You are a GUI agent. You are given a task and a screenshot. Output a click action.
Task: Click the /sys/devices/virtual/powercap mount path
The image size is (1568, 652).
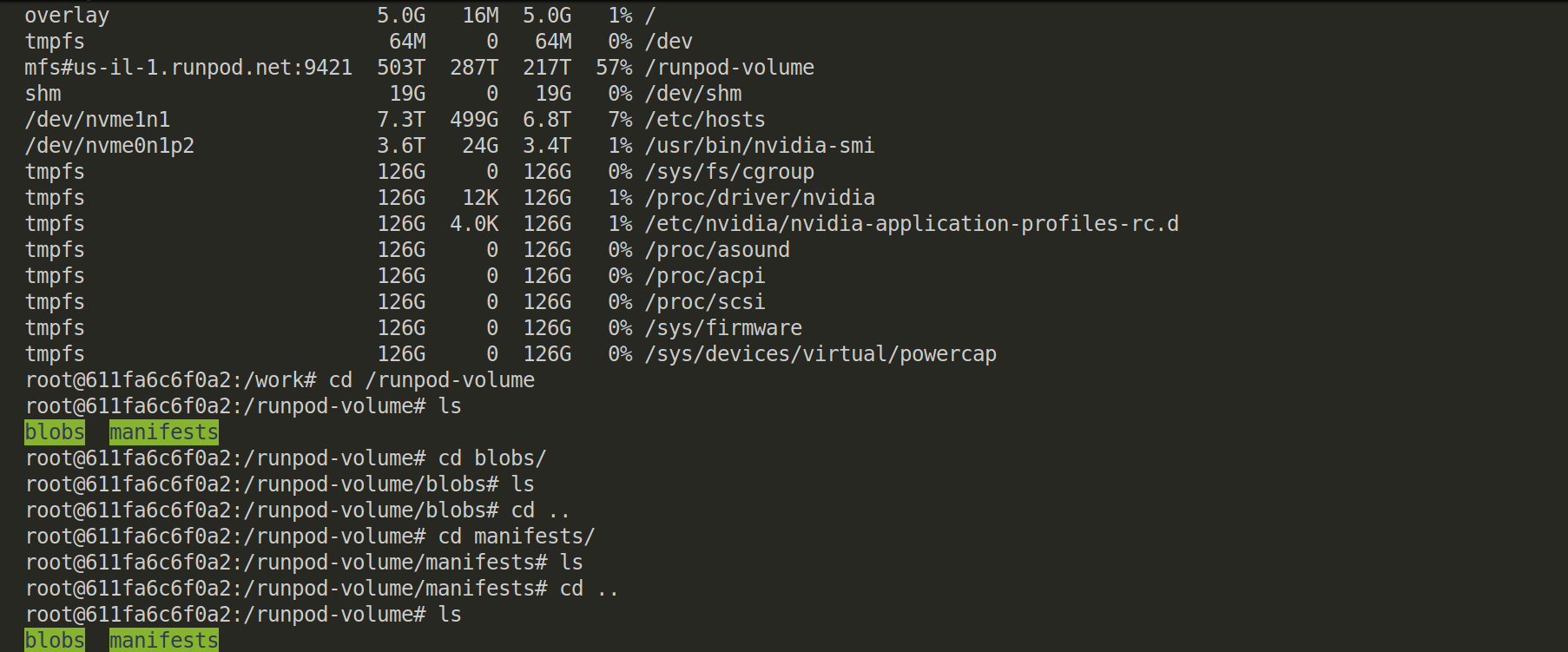pyautogui.click(x=820, y=354)
